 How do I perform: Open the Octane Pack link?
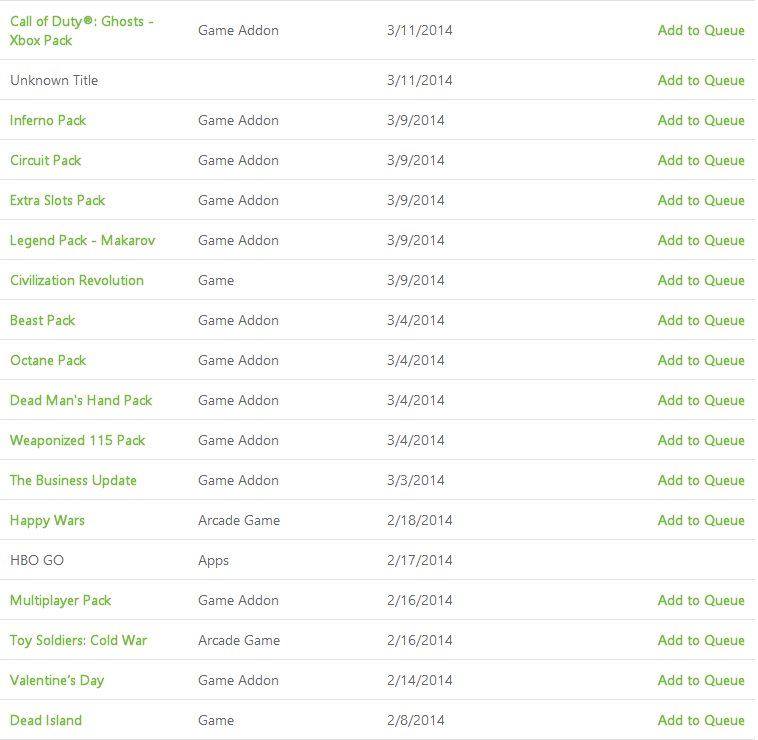(x=48, y=361)
